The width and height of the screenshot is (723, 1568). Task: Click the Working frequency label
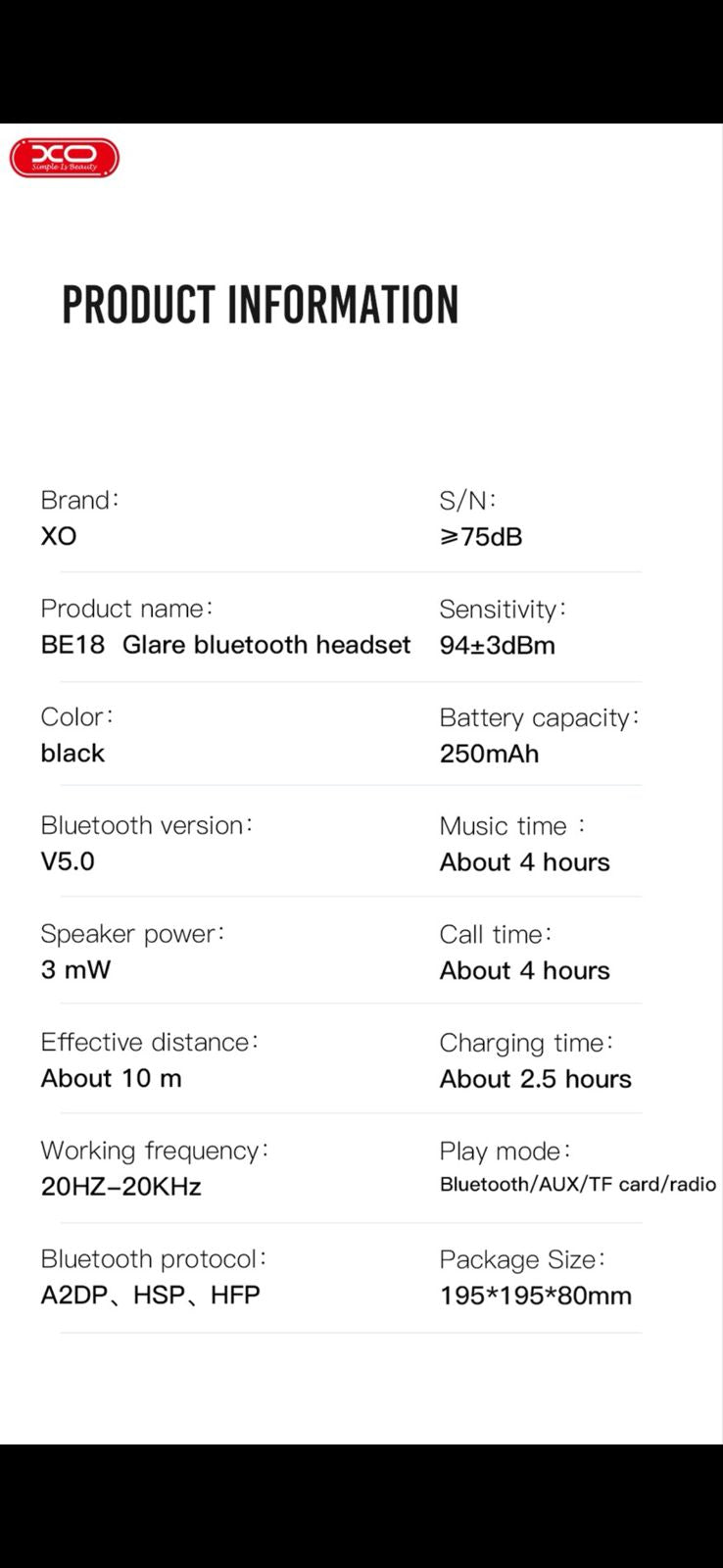click(x=154, y=1151)
